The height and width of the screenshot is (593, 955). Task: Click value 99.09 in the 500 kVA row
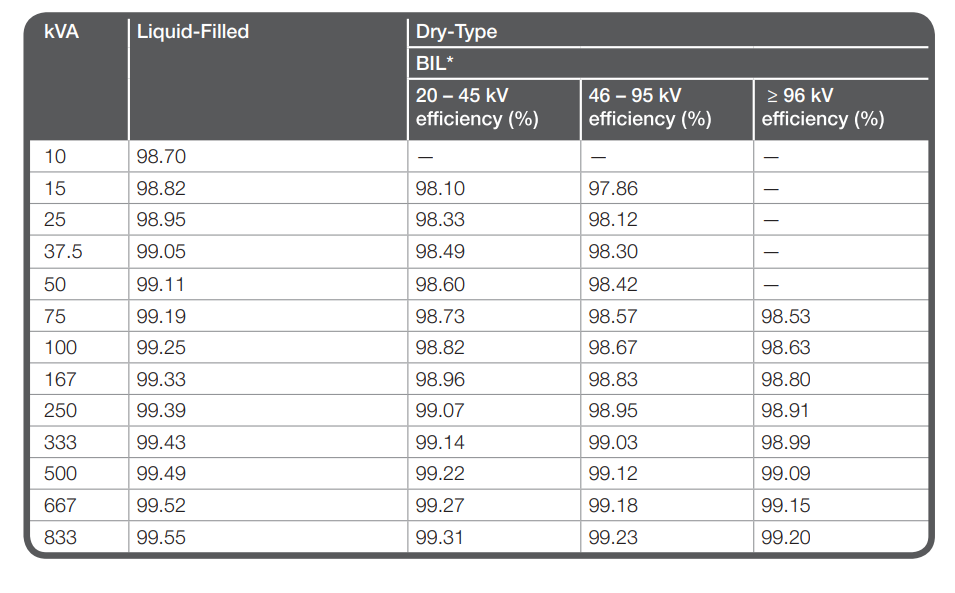point(786,474)
